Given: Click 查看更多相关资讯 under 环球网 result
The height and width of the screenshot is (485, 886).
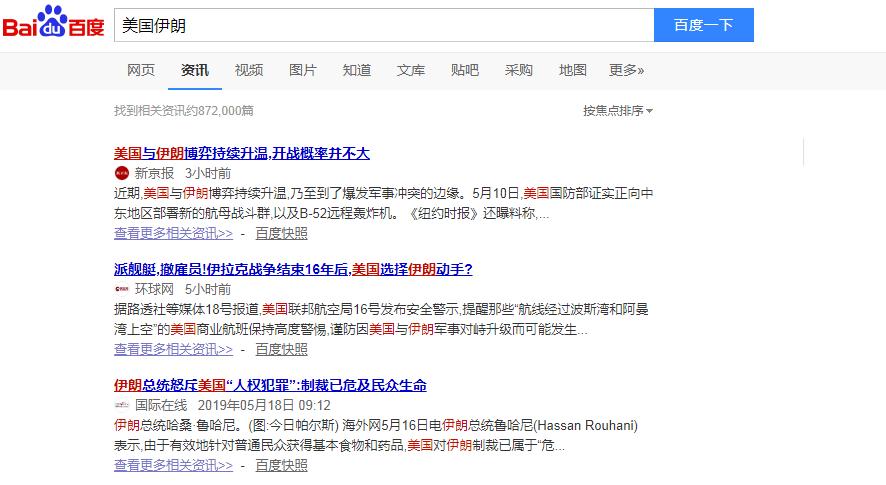Looking at the screenshot, I should (x=173, y=349).
